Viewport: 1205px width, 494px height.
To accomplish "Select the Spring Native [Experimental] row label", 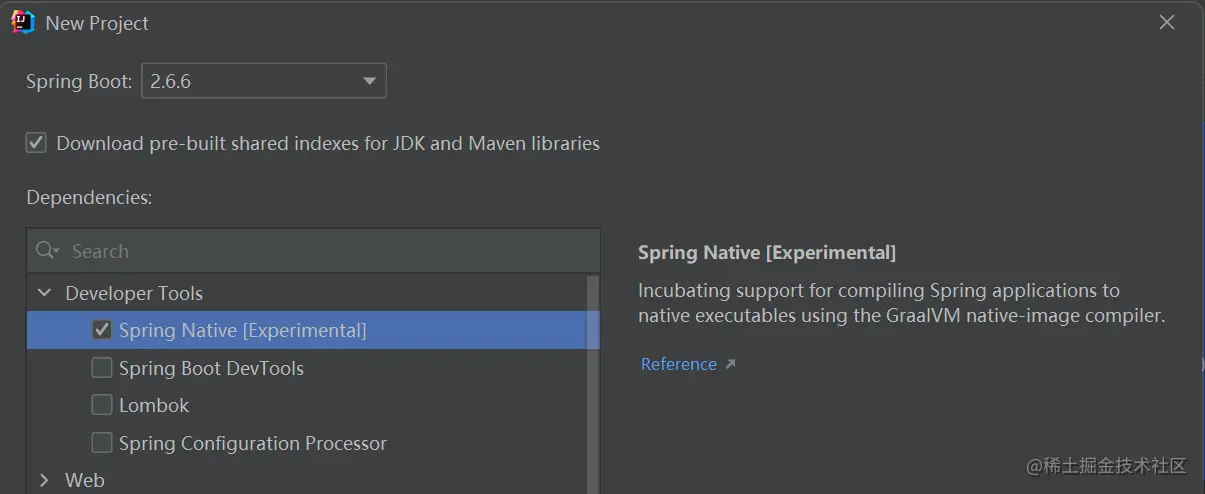I will click(x=242, y=330).
